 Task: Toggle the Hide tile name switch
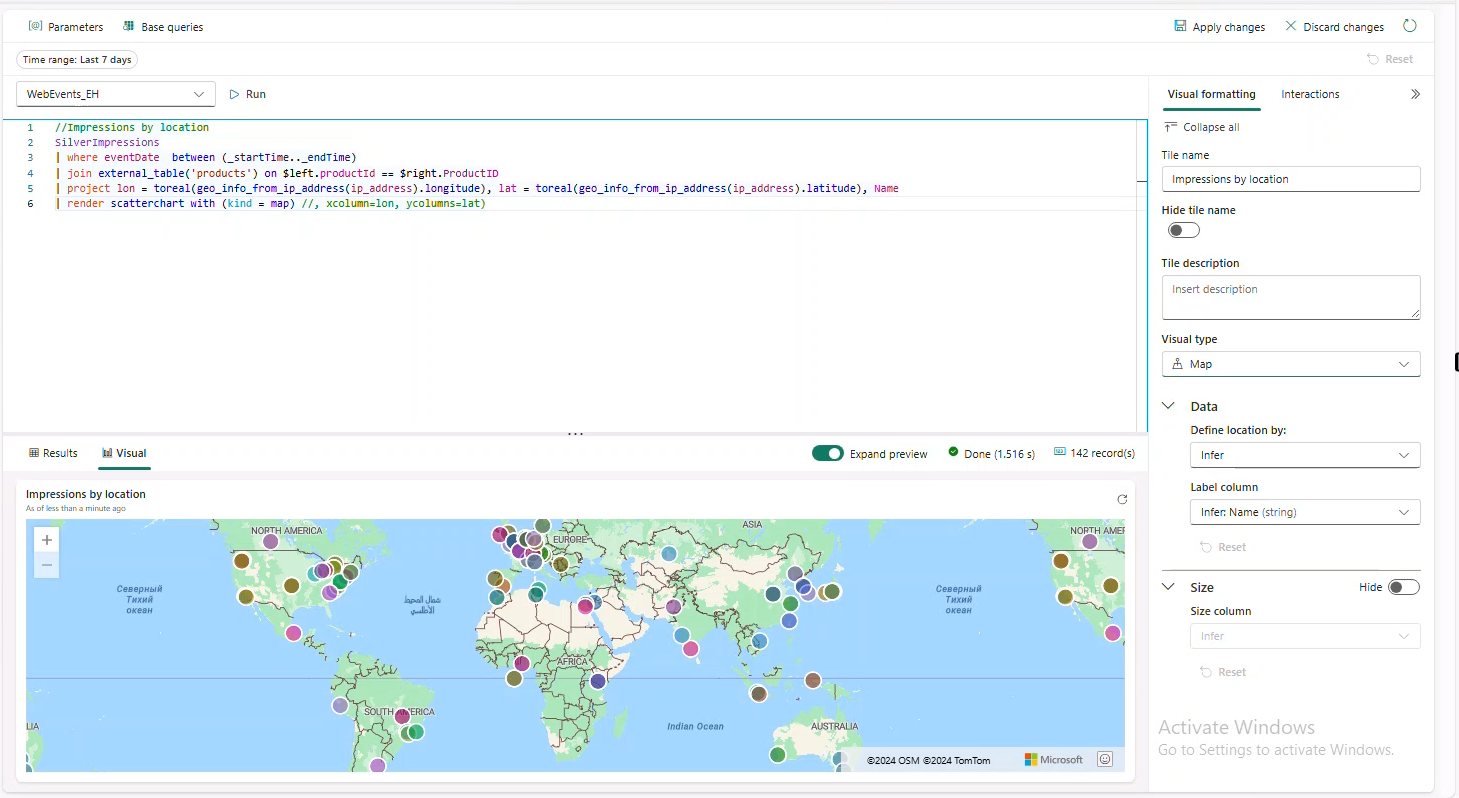(1184, 230)
